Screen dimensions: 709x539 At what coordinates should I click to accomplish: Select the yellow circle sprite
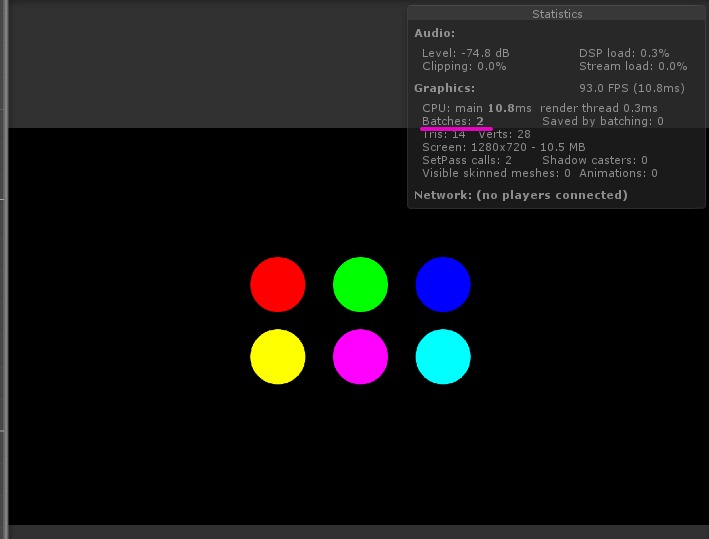coord(277,356)
